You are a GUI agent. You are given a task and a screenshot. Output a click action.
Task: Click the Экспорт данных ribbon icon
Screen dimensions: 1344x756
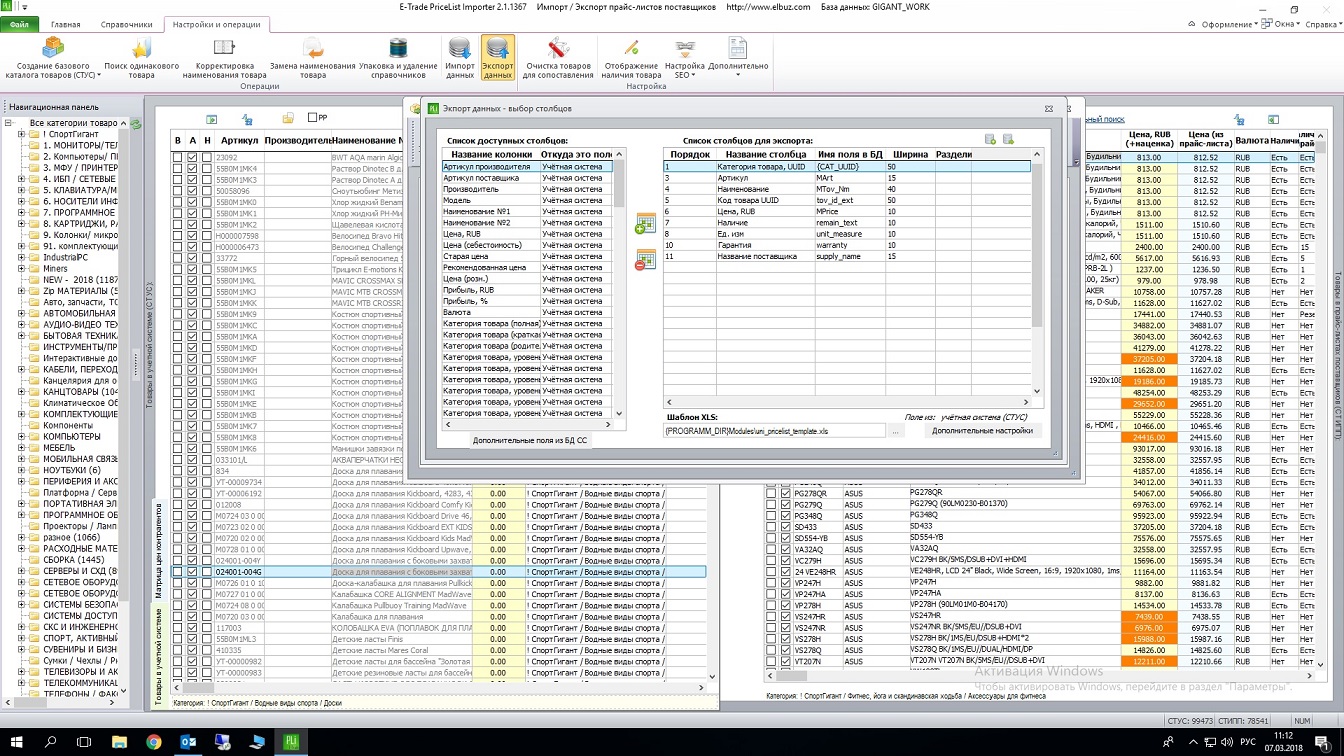(497, 58)
